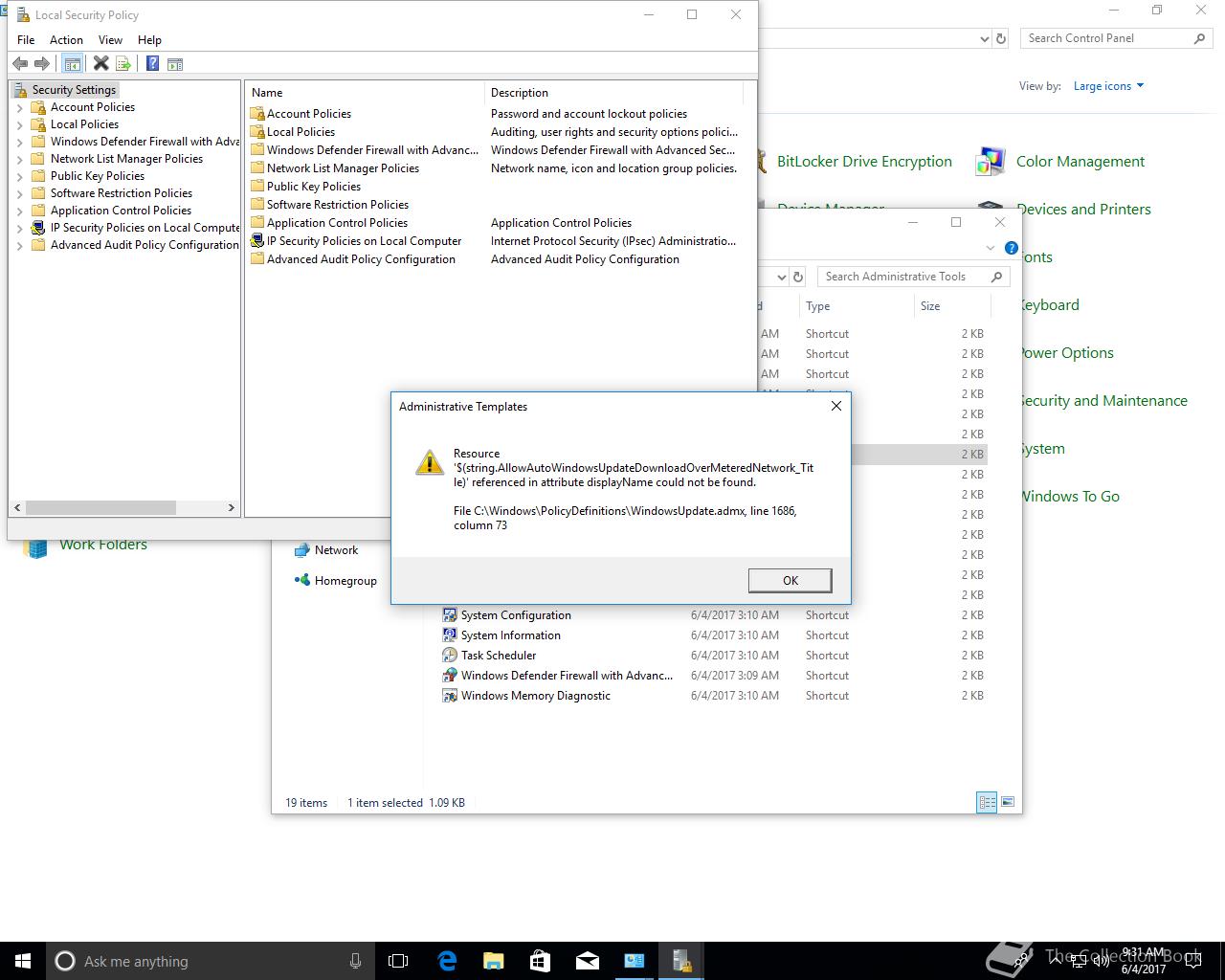1225x980 pixels.
Task: Open Power Options in Control Panel
Action: pyautogui.click(x=1066, y=353)
